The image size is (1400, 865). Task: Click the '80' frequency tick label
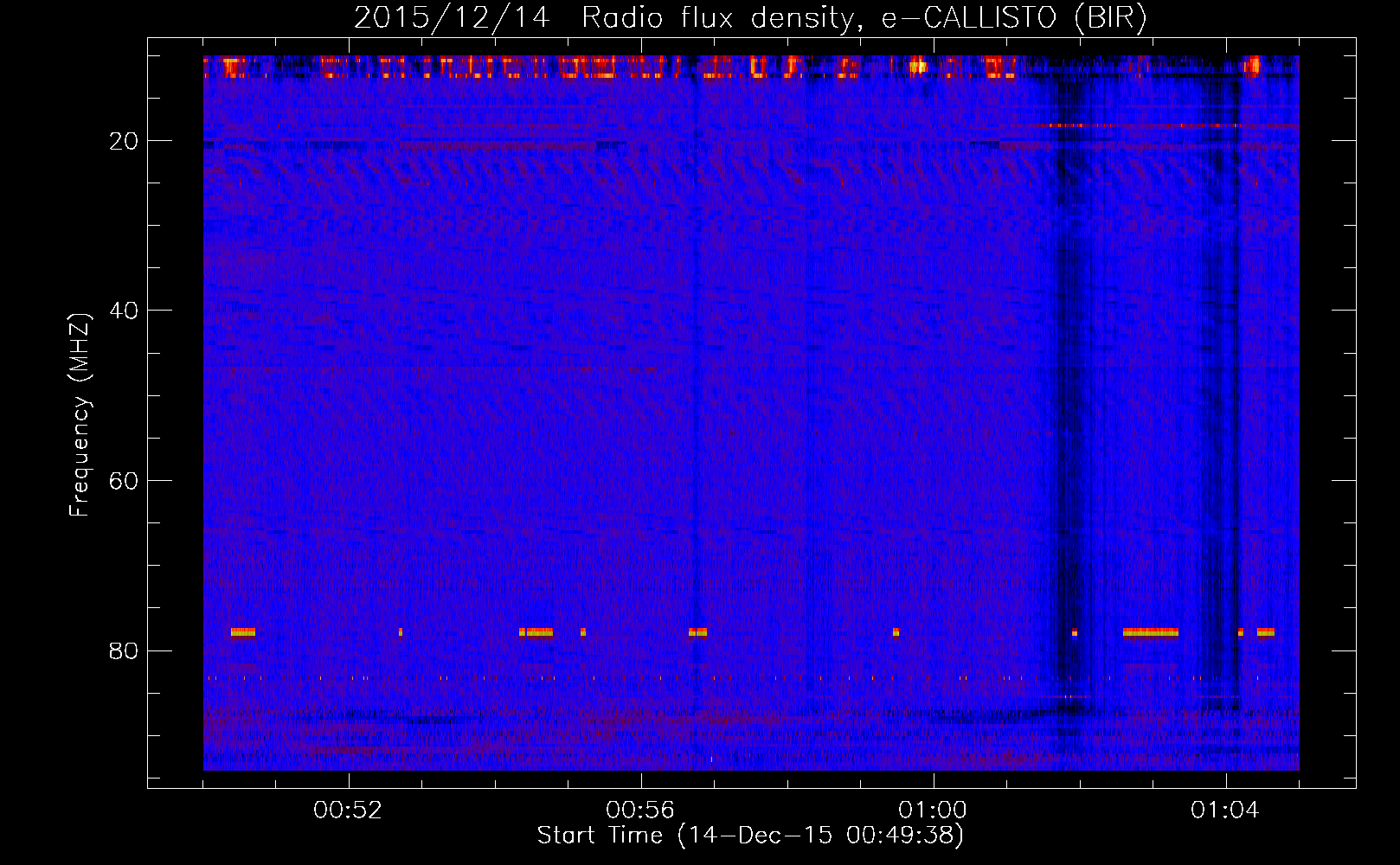125,650
